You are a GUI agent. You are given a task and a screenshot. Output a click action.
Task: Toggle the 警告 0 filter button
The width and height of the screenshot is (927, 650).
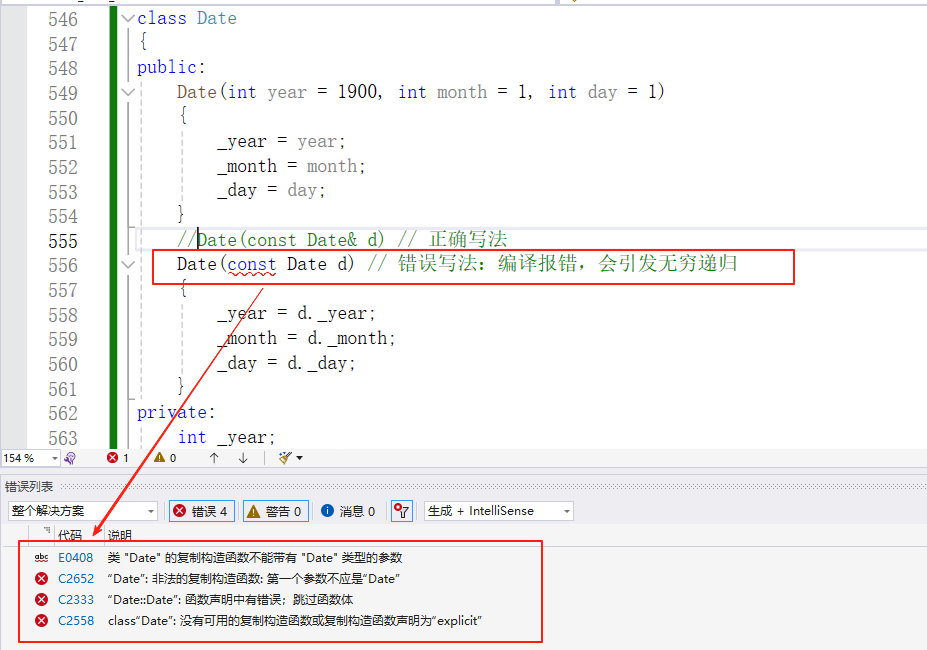tap(275, 511)
